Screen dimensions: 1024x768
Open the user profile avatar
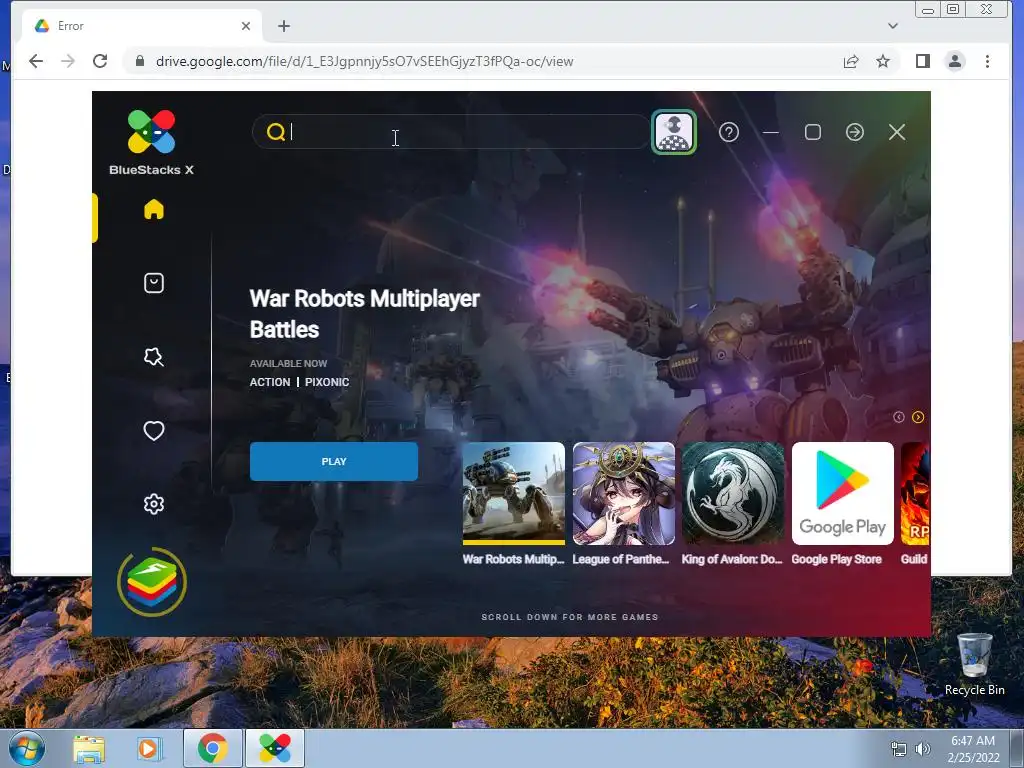[674, 132]
